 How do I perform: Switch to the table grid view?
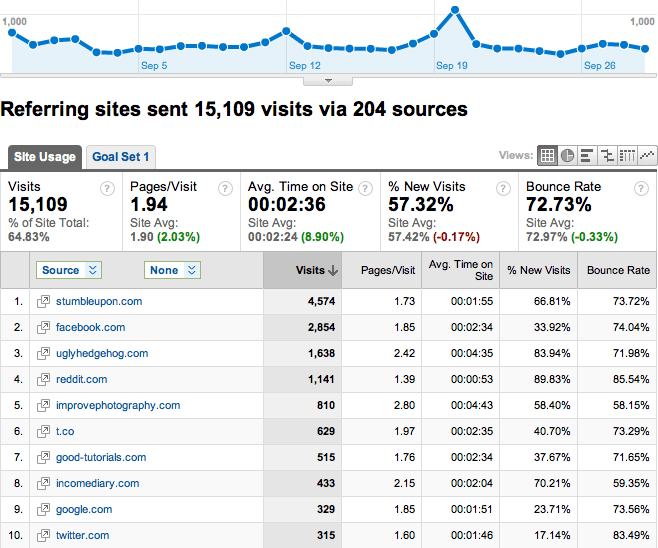point(547,156)
